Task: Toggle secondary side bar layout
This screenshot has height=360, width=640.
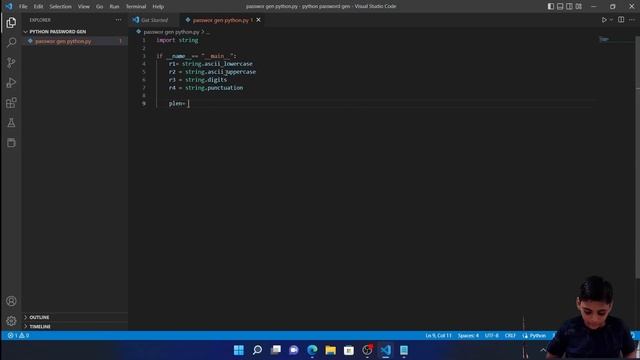Action: coord(569,6)
